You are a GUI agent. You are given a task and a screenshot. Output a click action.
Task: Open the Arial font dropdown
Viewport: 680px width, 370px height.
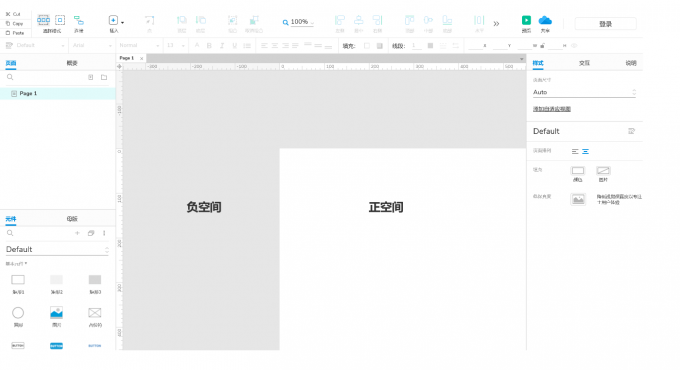click(92, 45)
